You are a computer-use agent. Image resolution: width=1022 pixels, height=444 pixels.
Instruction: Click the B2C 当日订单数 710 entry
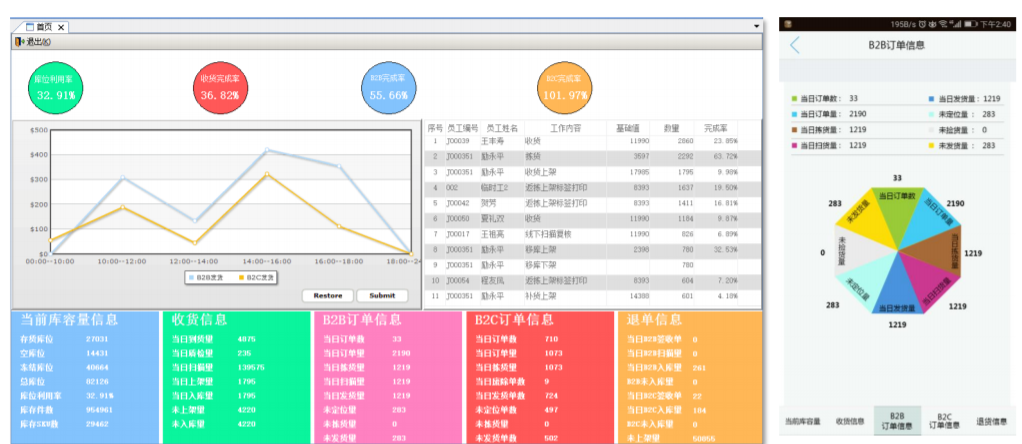[x=516, y=339]
